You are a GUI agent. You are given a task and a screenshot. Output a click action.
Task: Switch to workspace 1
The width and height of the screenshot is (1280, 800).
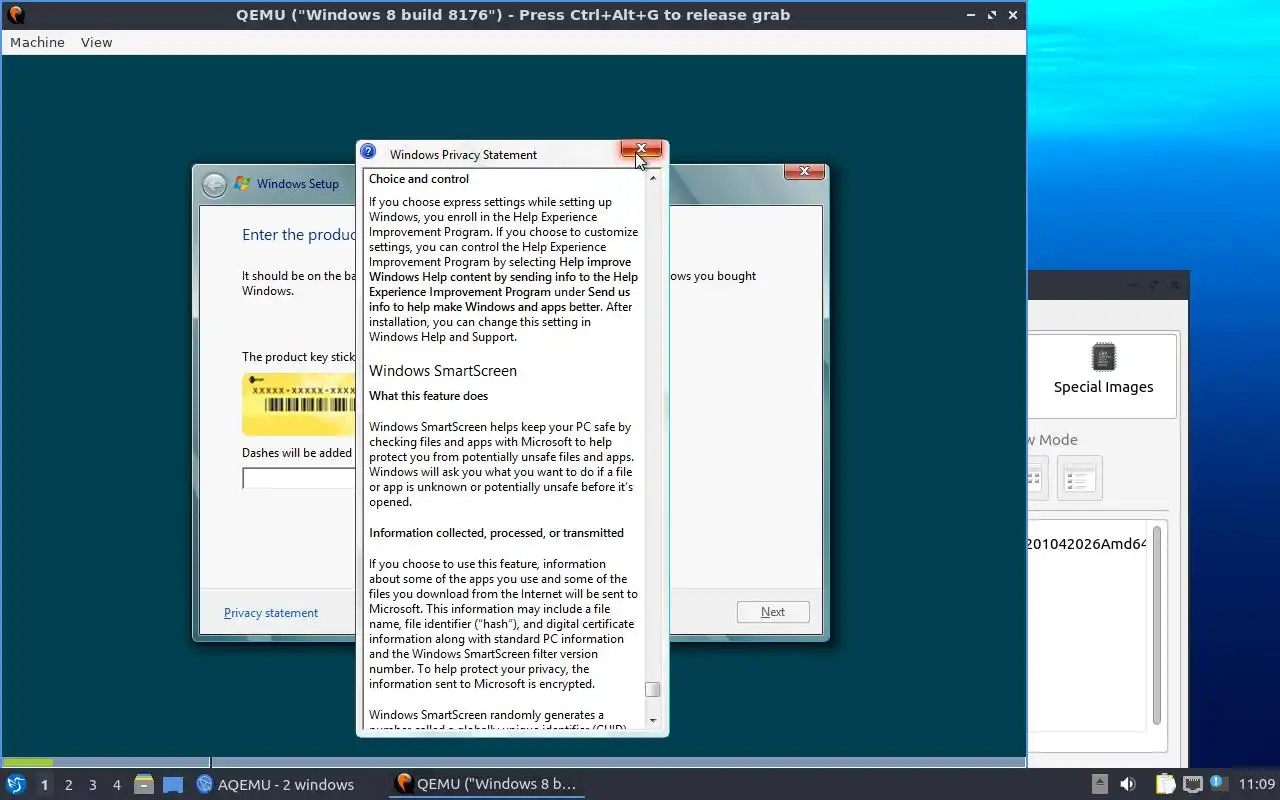click(44, 785)
